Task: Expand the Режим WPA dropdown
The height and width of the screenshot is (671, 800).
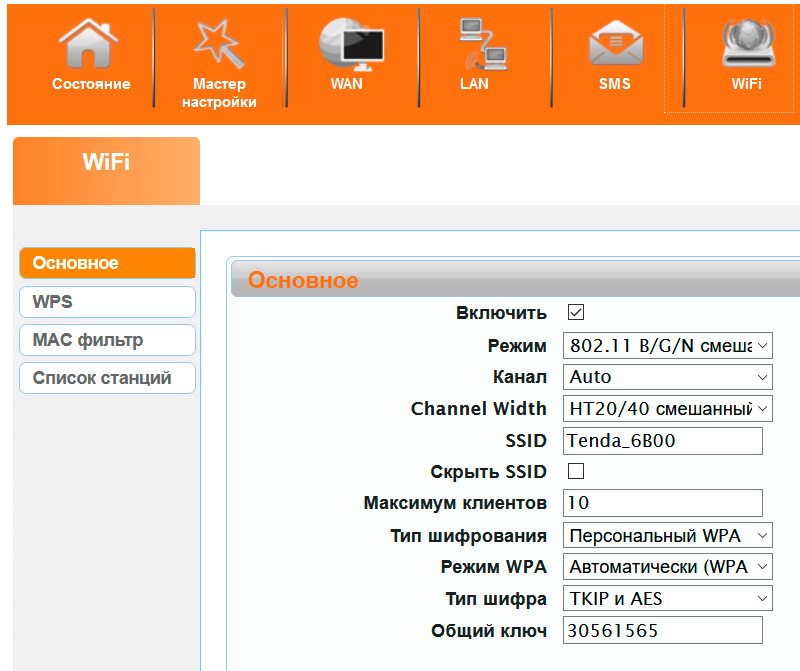Action: [x=667, y=567]
